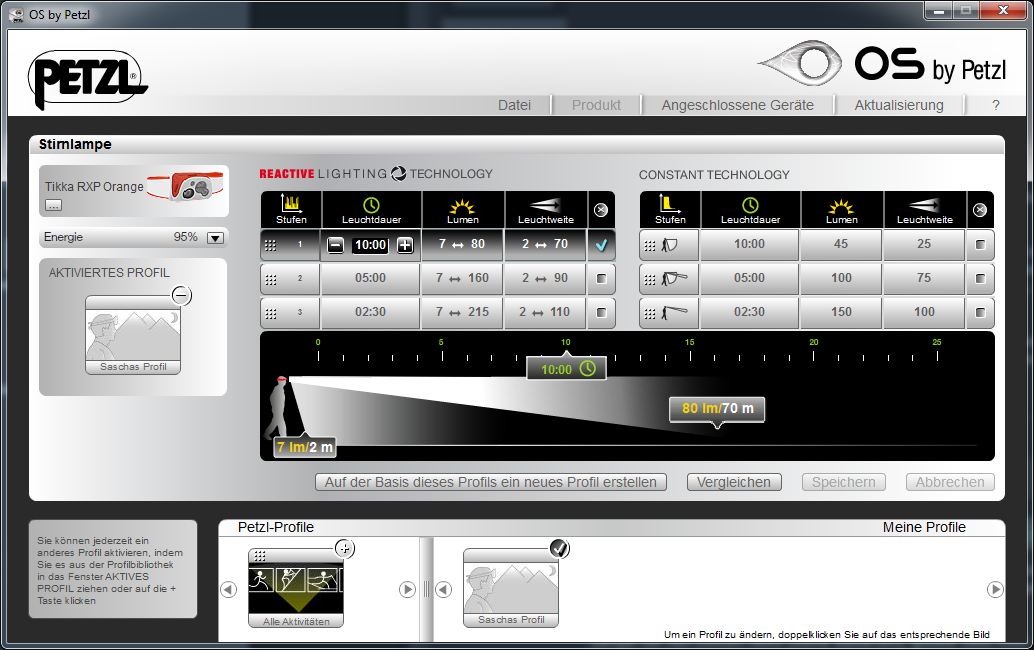Image resolution: width=1034 pixels, height=650 pixels.
Task: Select the 2 ↔ 110 Leuchtweite cell
Action: (x=545, y=312)
